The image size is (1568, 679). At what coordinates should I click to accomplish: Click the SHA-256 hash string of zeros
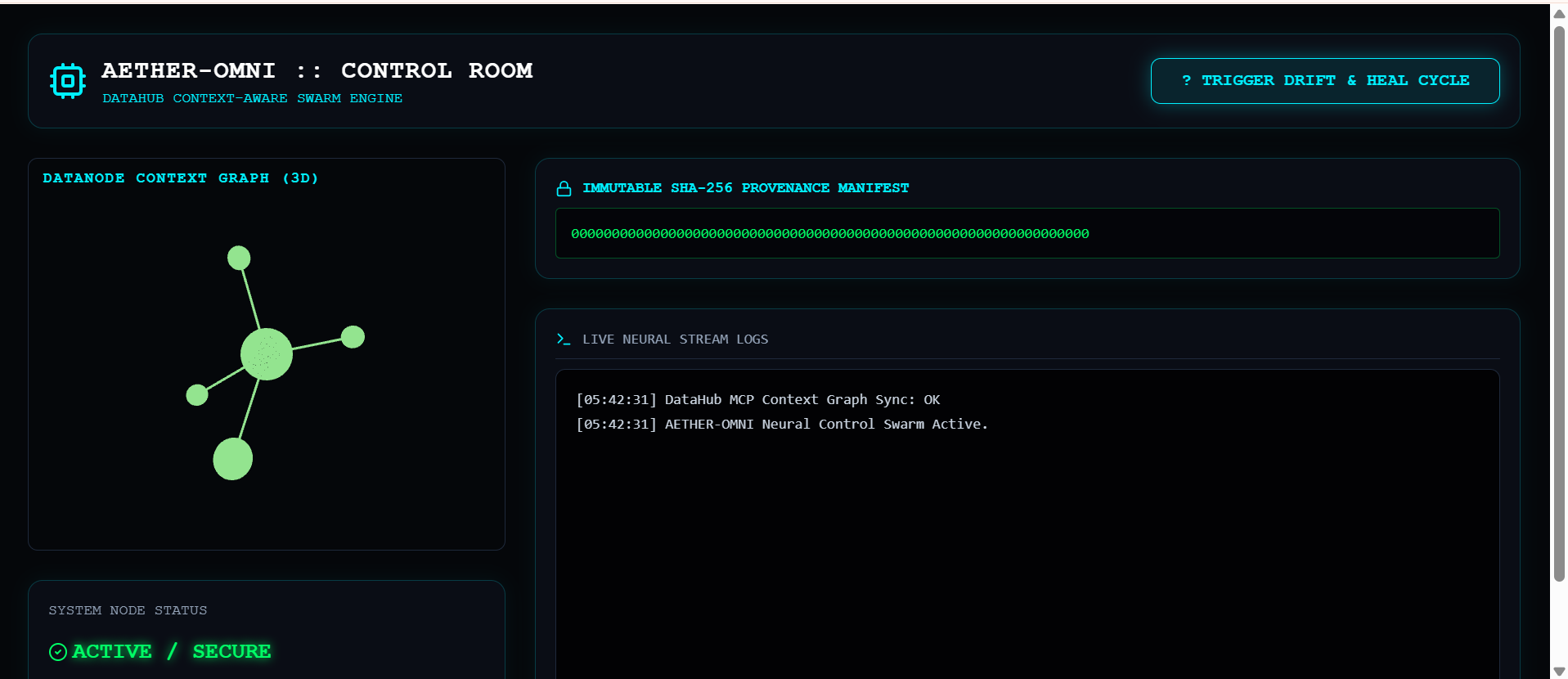(x=830, y=234)
